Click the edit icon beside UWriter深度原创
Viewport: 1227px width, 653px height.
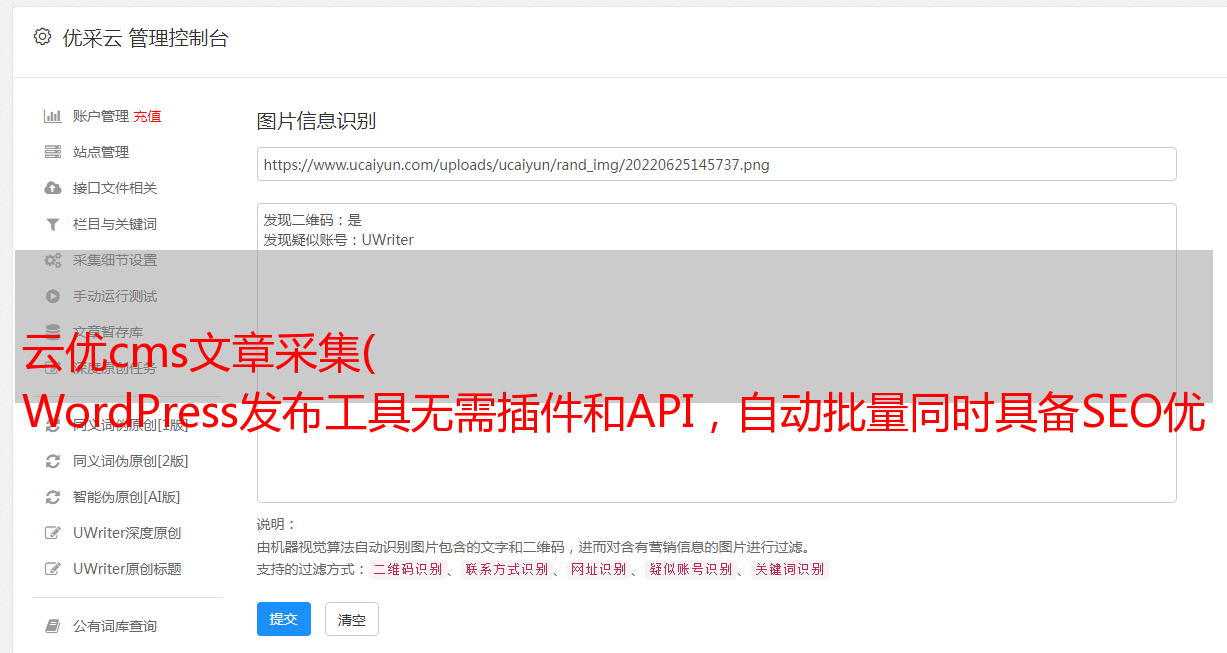tap(53, 533)
